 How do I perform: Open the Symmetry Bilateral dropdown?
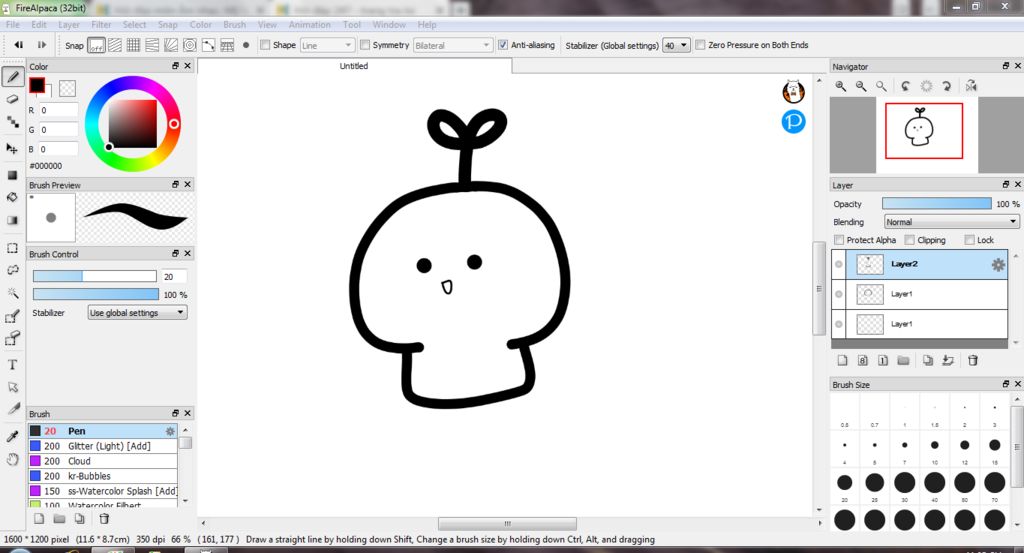453,45
